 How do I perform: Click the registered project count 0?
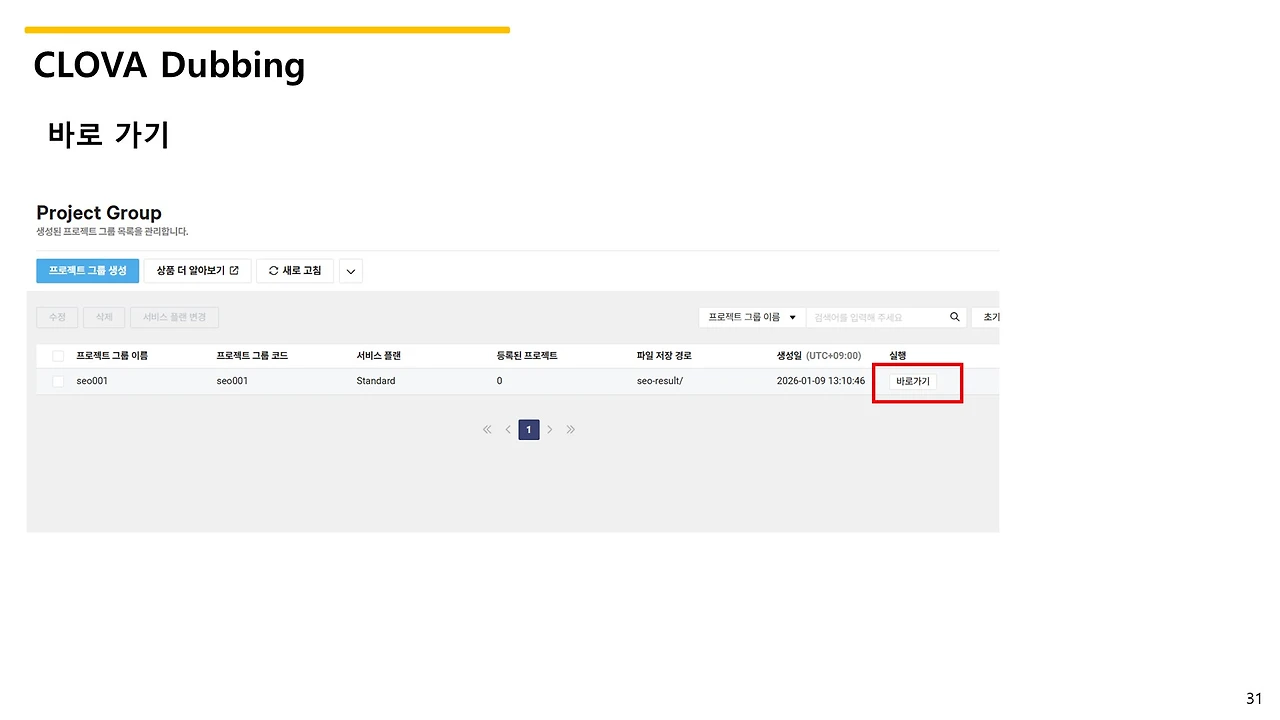(x=499, y=381)
